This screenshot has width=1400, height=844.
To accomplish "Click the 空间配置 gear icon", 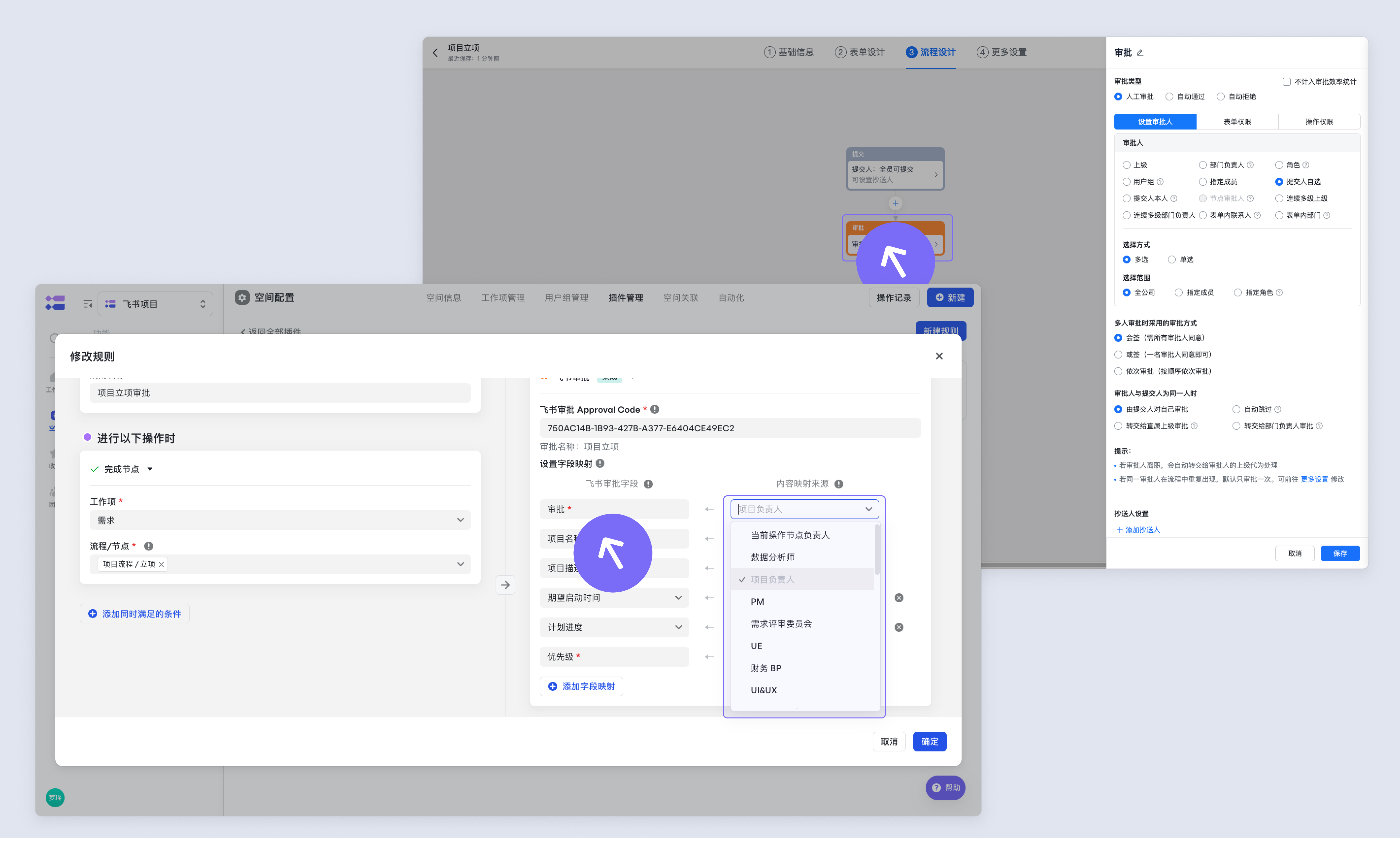I will [x=242, y=298].
